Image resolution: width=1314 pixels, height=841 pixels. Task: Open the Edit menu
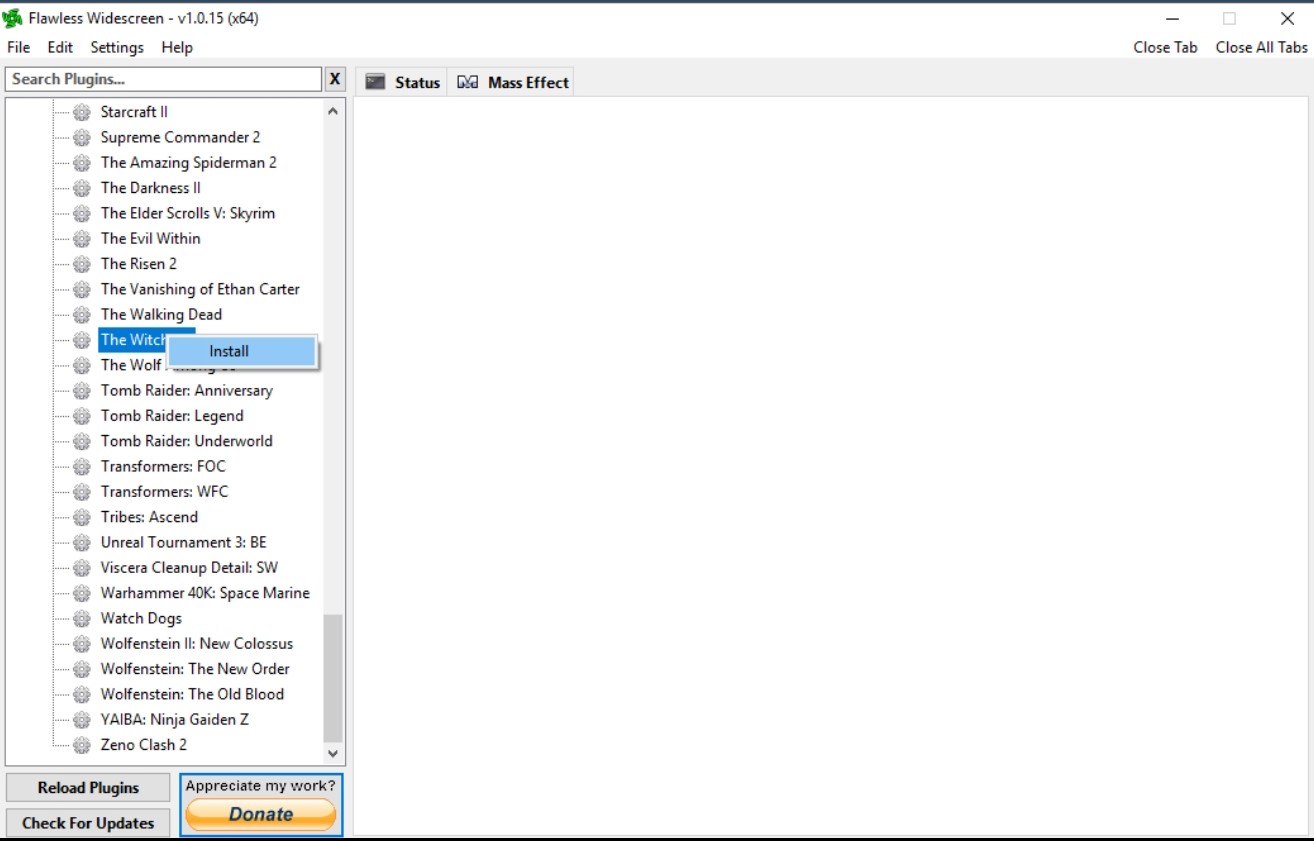tap(60, 47)
